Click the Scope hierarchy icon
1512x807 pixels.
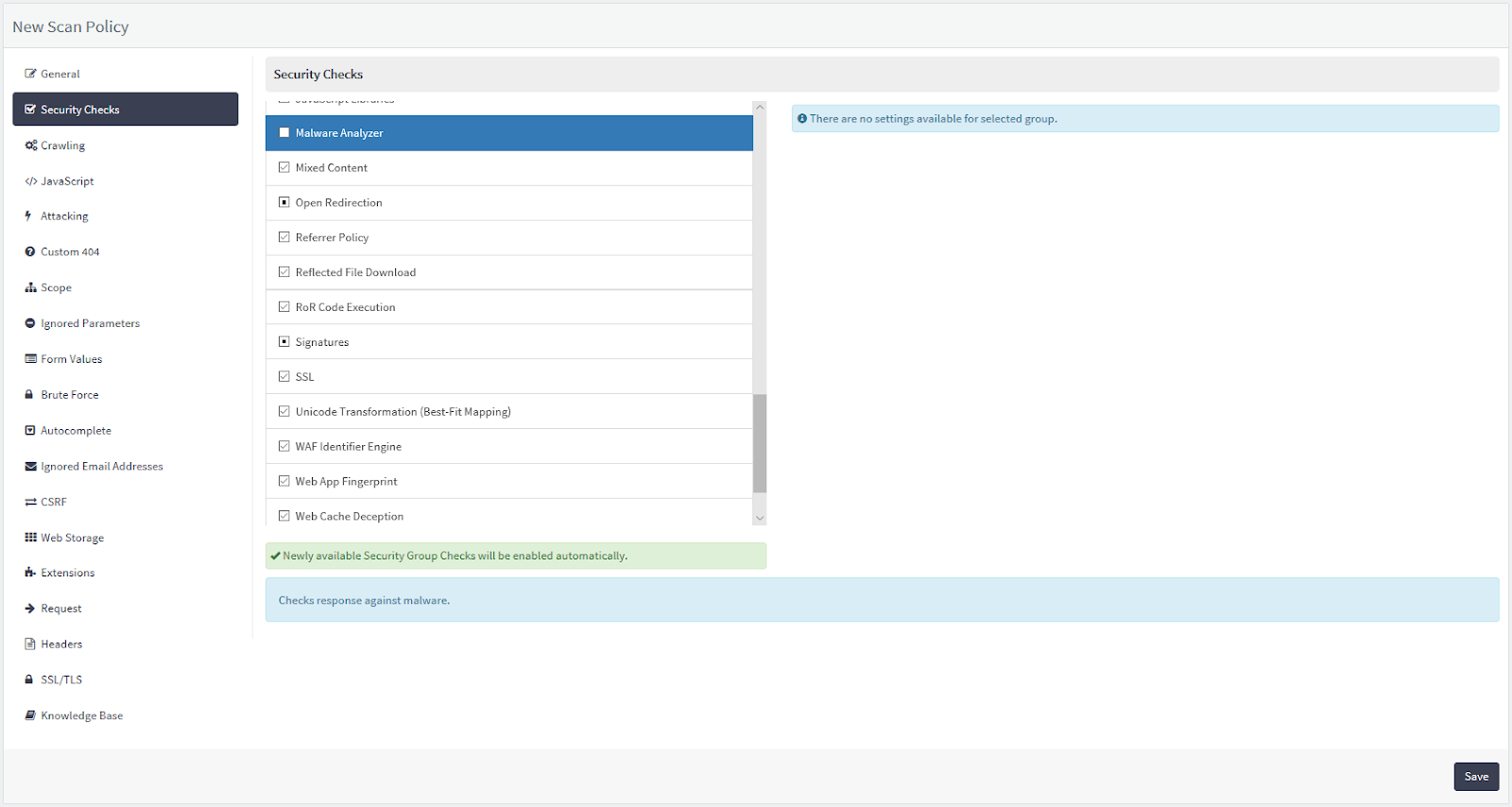tap(30, 288)
